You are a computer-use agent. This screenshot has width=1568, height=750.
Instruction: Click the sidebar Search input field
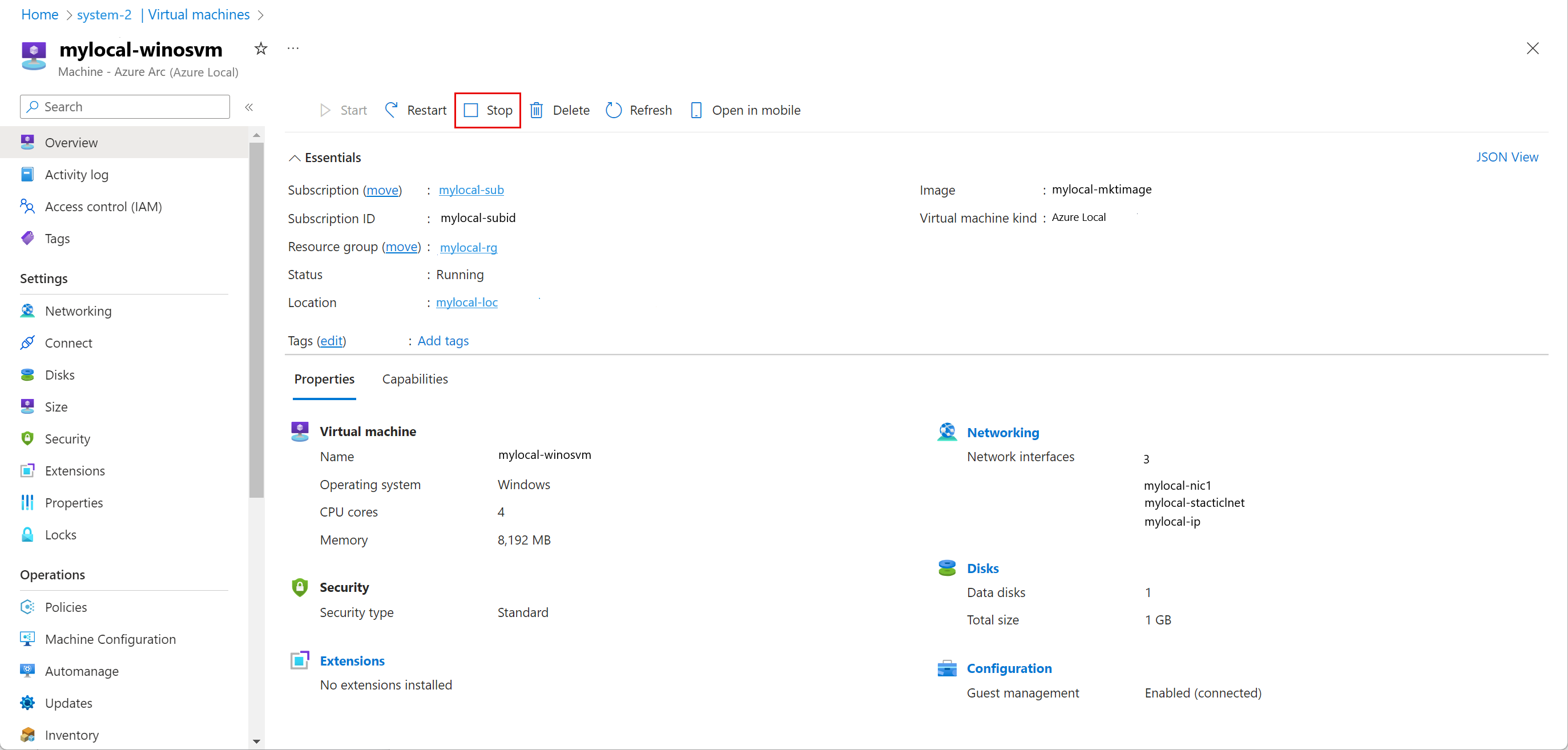point(125,107)
